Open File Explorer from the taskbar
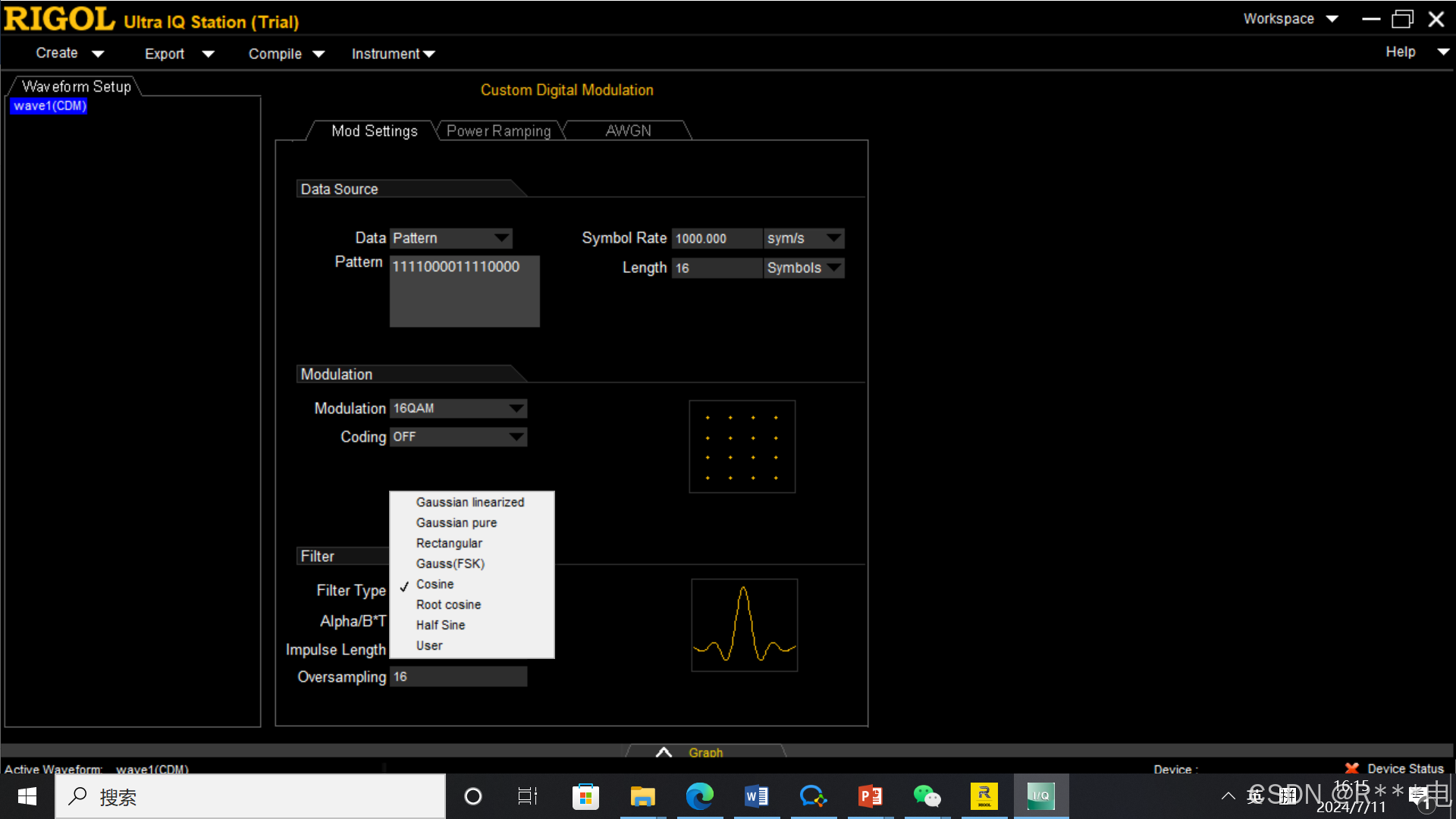The height and width of the screenshot is (819, 1456). pyautogui.click(x=642, y=796)
